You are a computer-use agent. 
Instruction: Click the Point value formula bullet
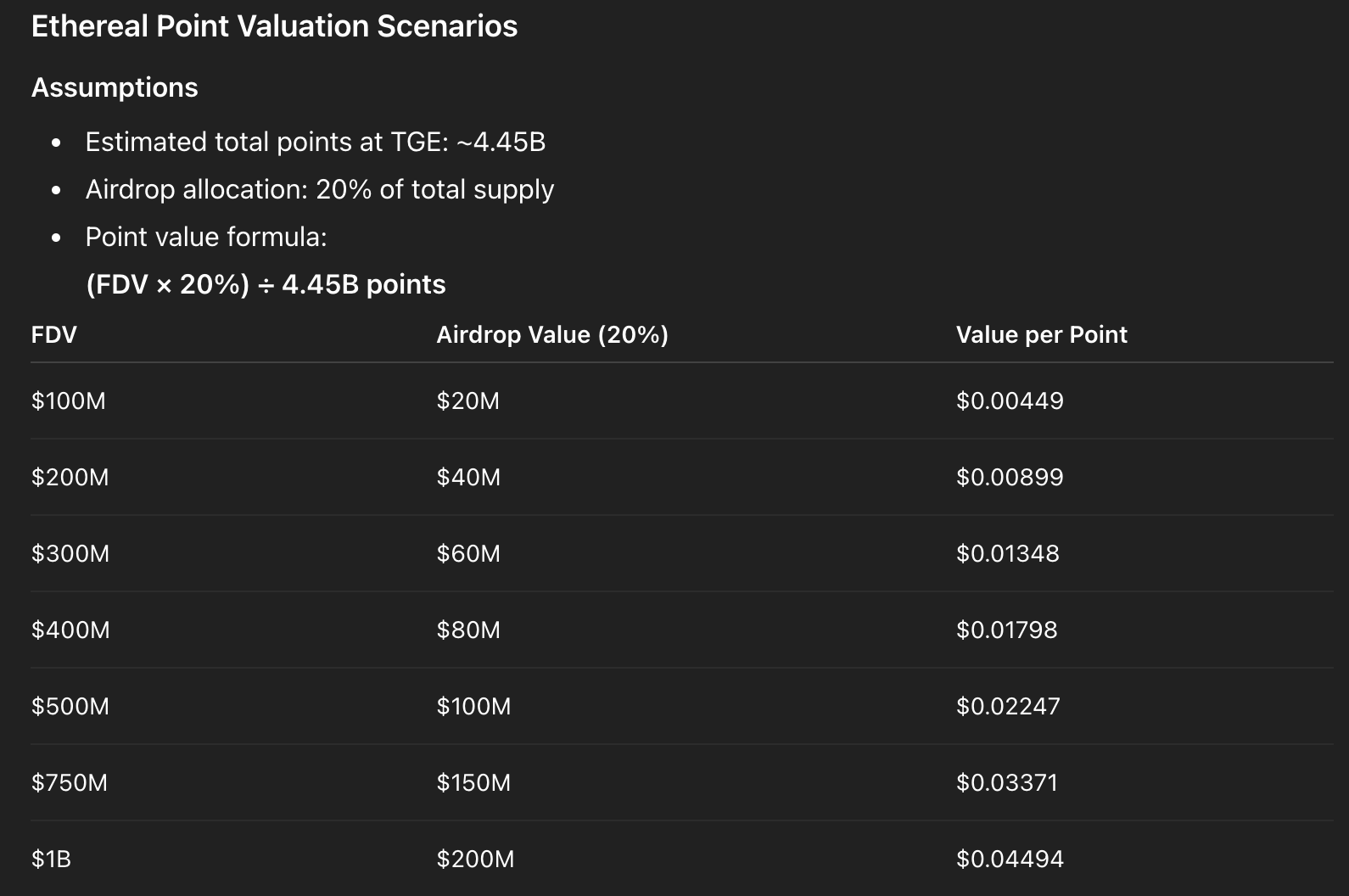tap(206, 237)
